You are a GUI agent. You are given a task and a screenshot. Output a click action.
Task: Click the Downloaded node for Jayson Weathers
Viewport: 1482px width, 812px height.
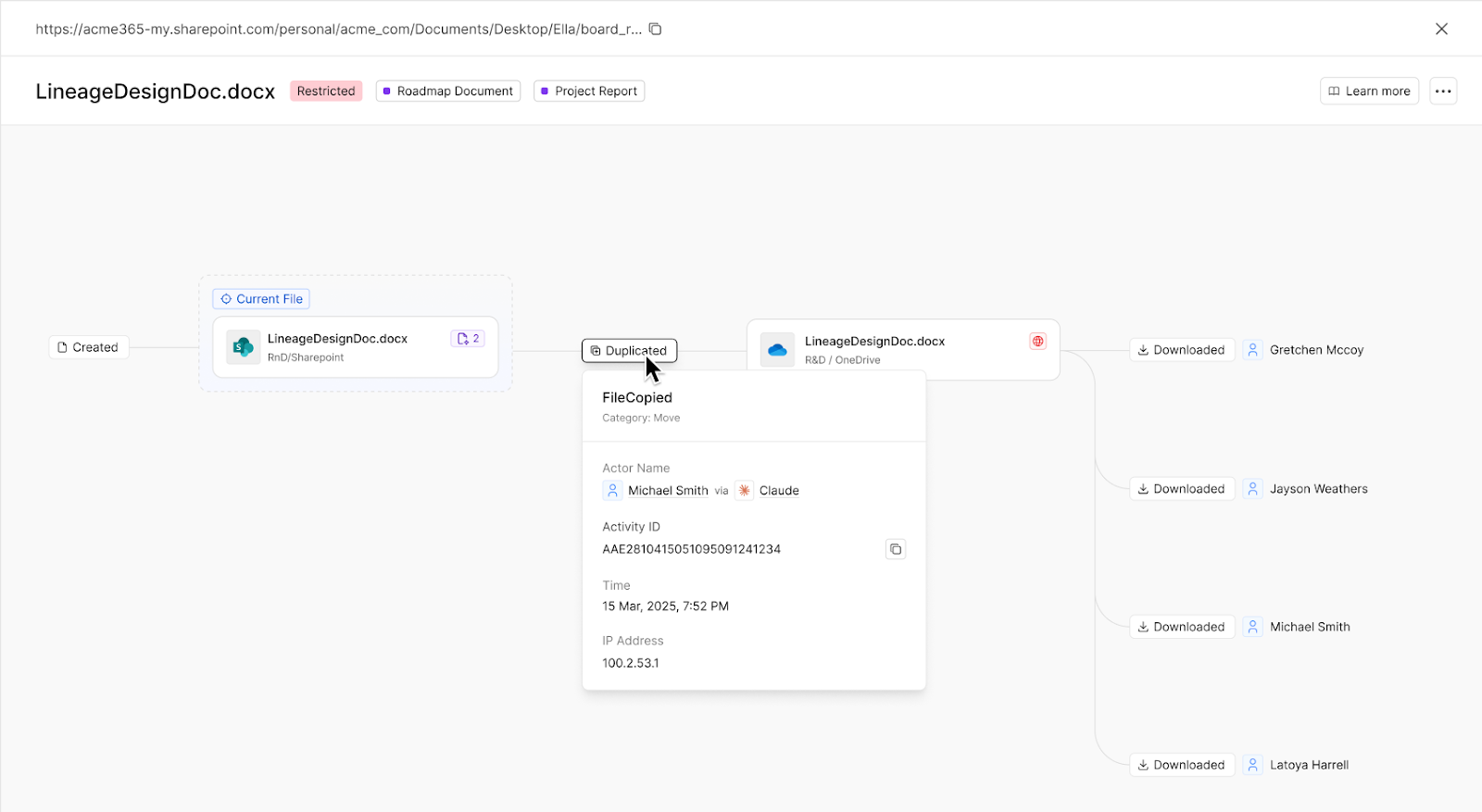(1182, 489)
